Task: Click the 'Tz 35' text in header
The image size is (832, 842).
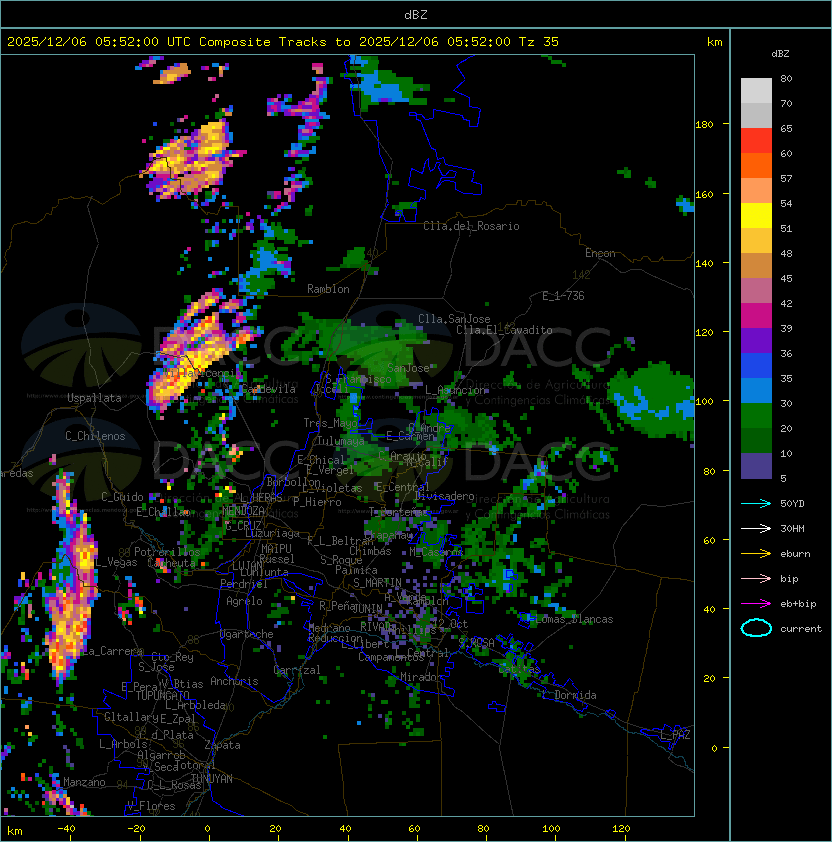Action: coord(539,42)
